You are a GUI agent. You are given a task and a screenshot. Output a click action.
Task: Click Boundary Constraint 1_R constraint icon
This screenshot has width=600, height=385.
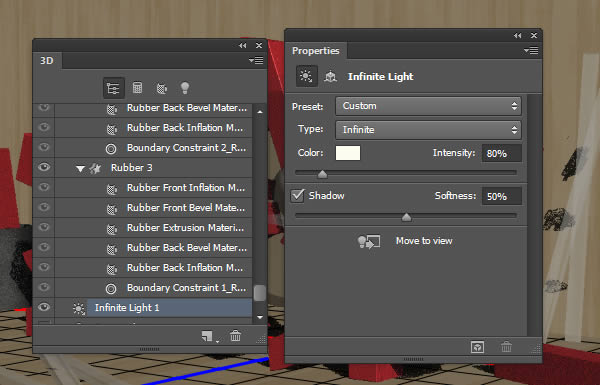pyautogui.click(x=111, y=288)
